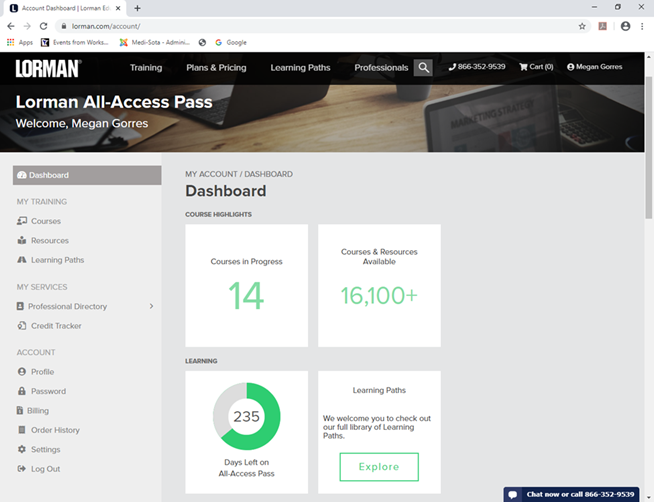Open the Cart (0) link
Viewport: 654px width, 502px height.
click(x=536, y=67)
